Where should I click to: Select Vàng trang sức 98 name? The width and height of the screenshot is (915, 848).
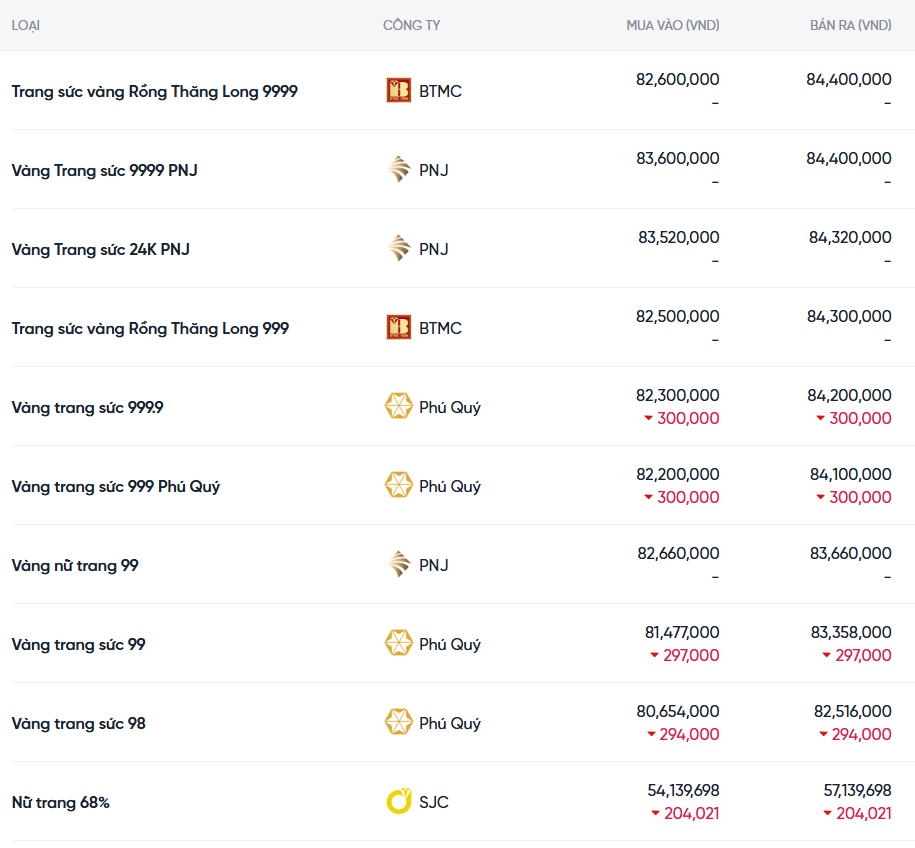click(78, 724)
